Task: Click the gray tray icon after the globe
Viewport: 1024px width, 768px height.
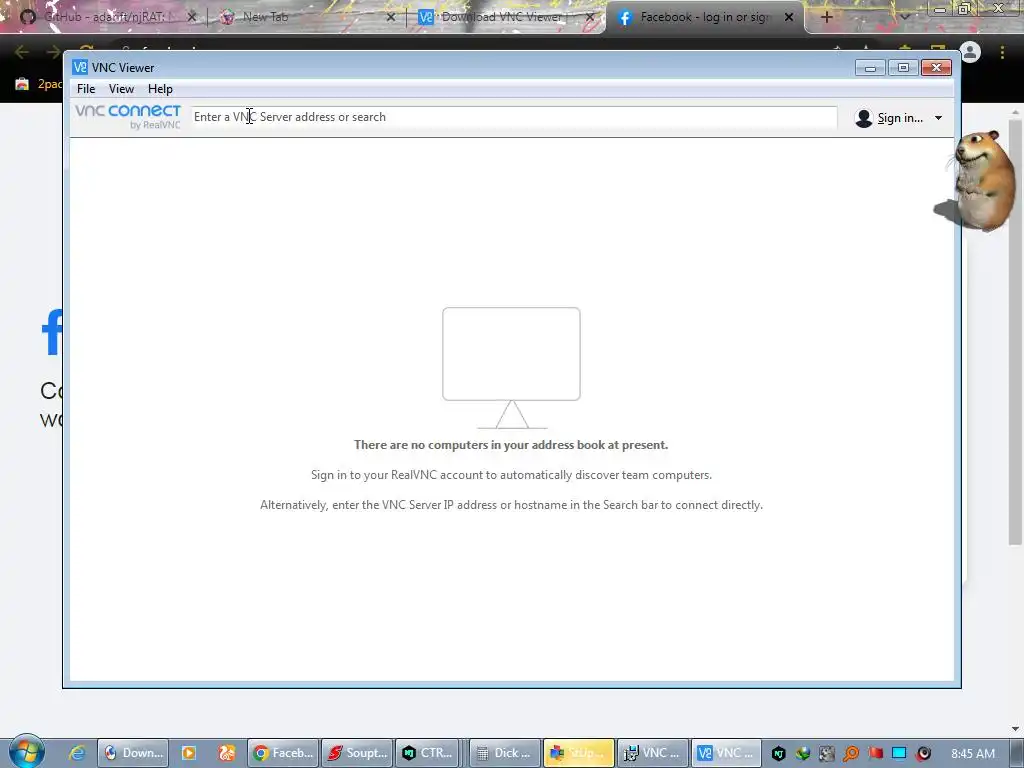Action: 827,754
